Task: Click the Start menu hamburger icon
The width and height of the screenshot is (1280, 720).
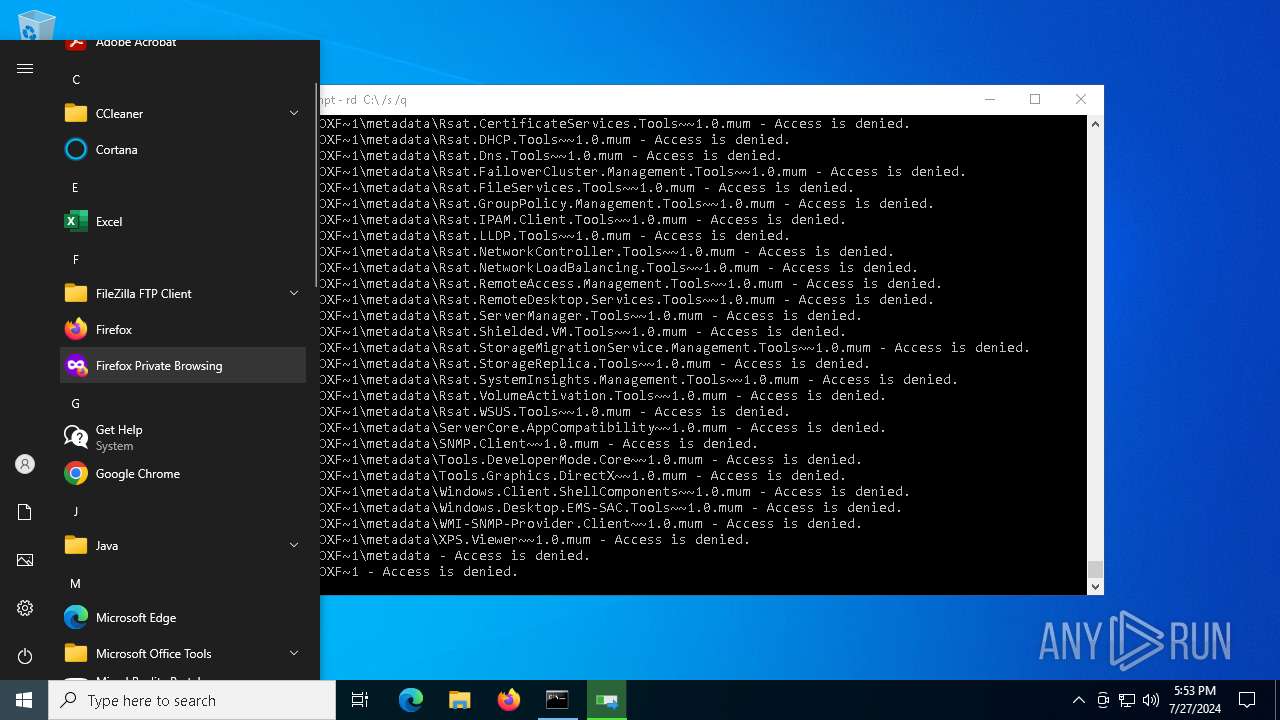Action: [25, 68]
